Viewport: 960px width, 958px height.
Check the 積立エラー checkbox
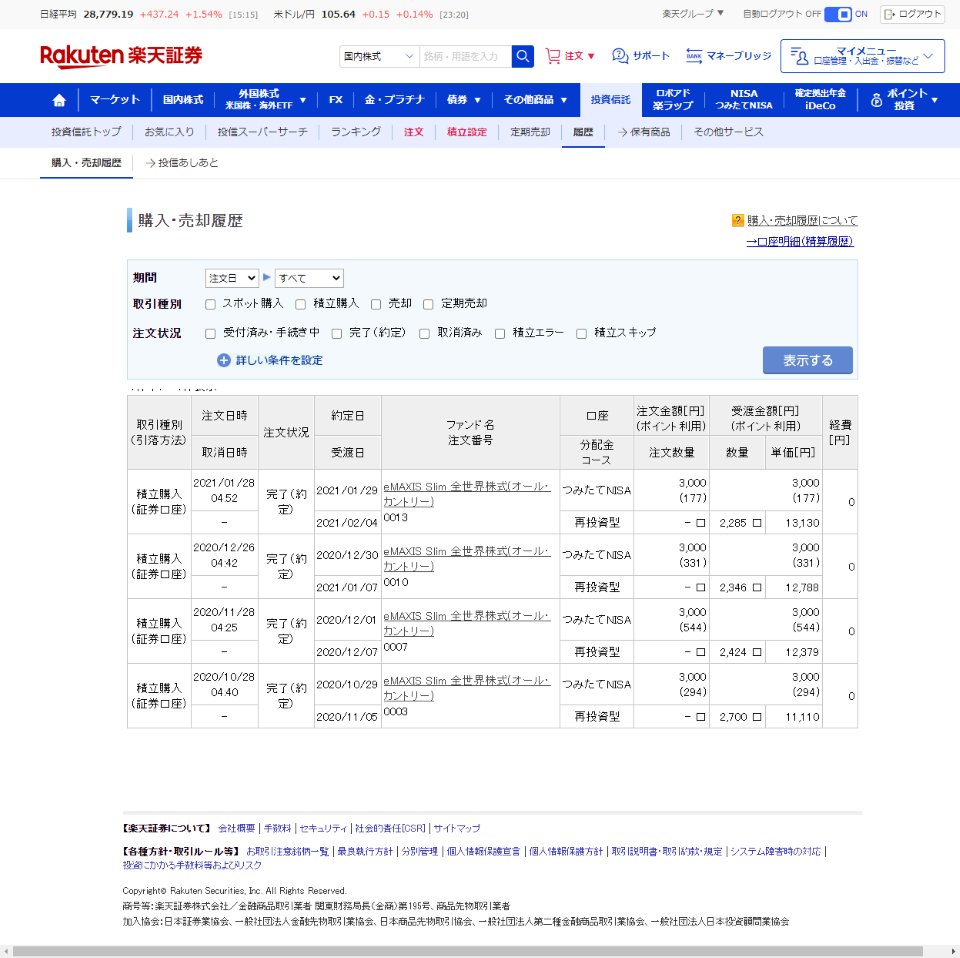(x=500, y=334)
